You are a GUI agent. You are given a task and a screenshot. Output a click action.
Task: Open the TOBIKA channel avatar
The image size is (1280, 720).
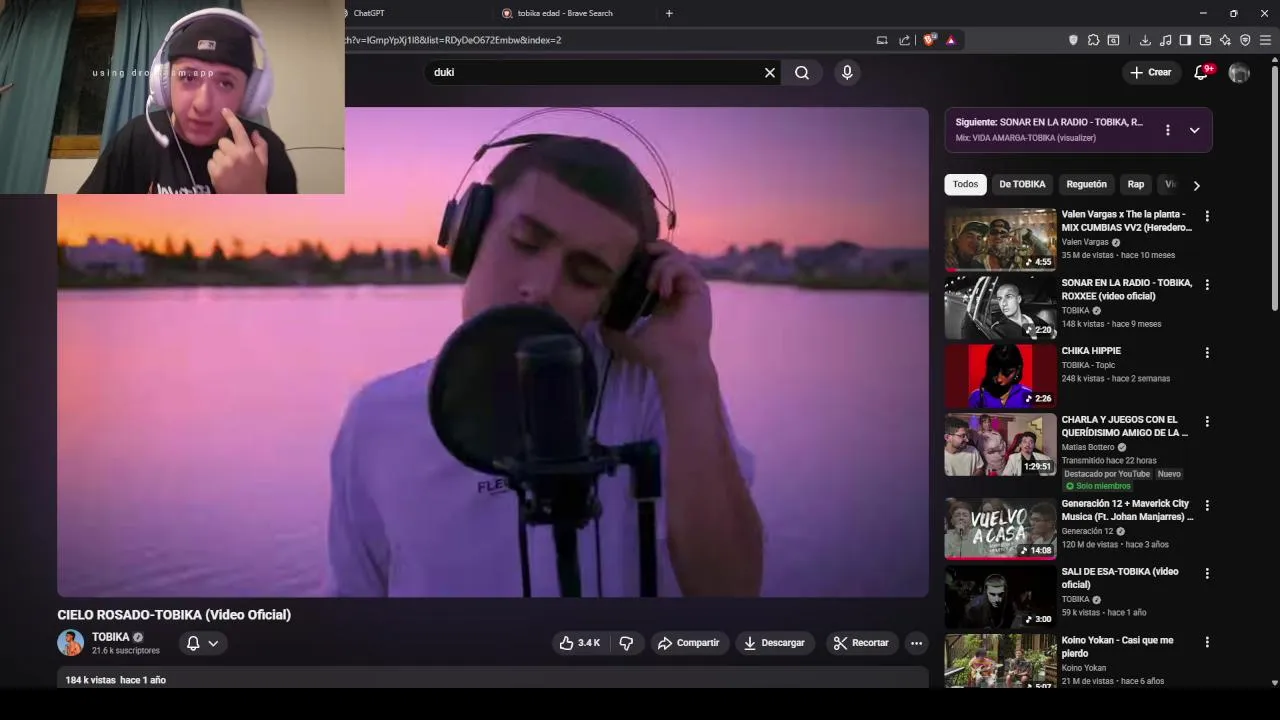[x=70, y=643]
